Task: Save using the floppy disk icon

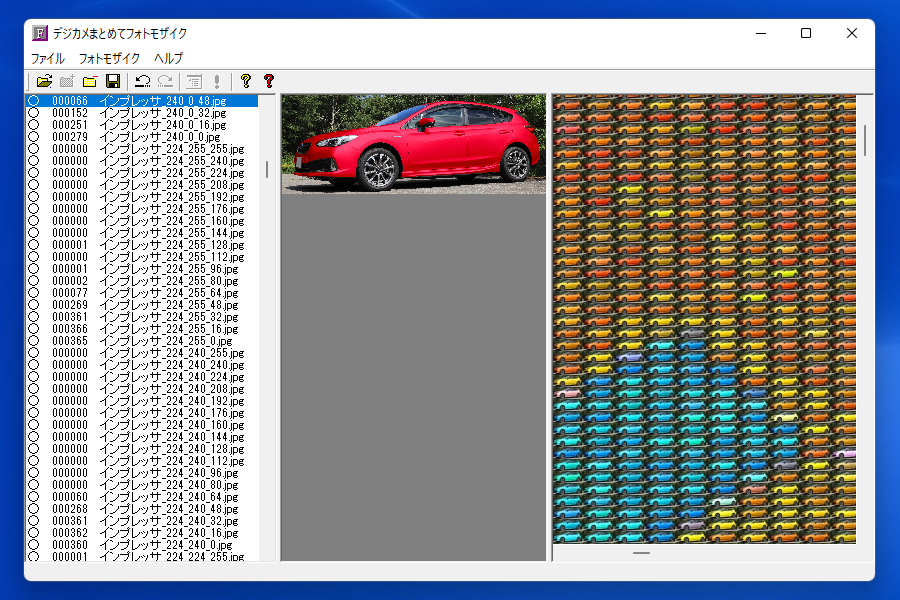Action: point(113,82)
